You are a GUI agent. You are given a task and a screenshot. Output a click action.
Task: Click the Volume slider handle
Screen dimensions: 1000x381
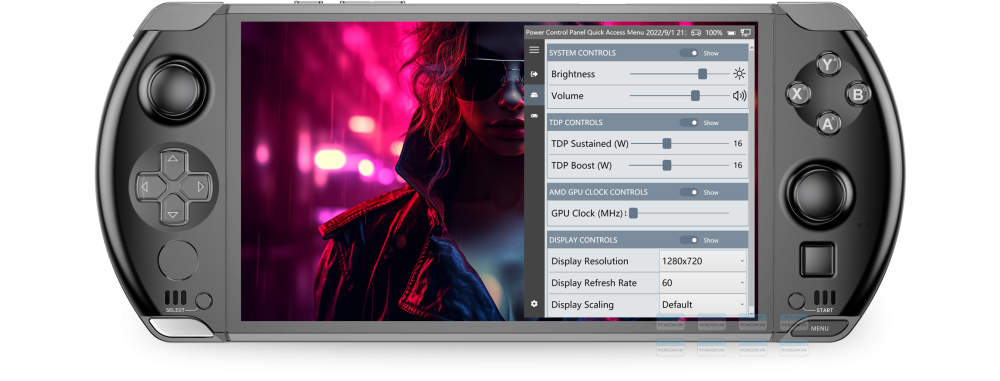point(695,96)
